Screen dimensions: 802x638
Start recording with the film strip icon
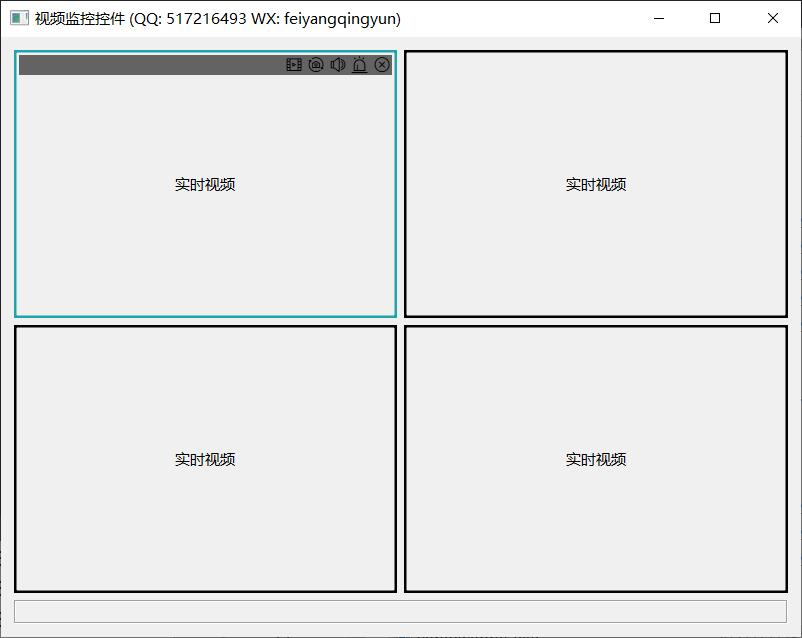(294, 65)
